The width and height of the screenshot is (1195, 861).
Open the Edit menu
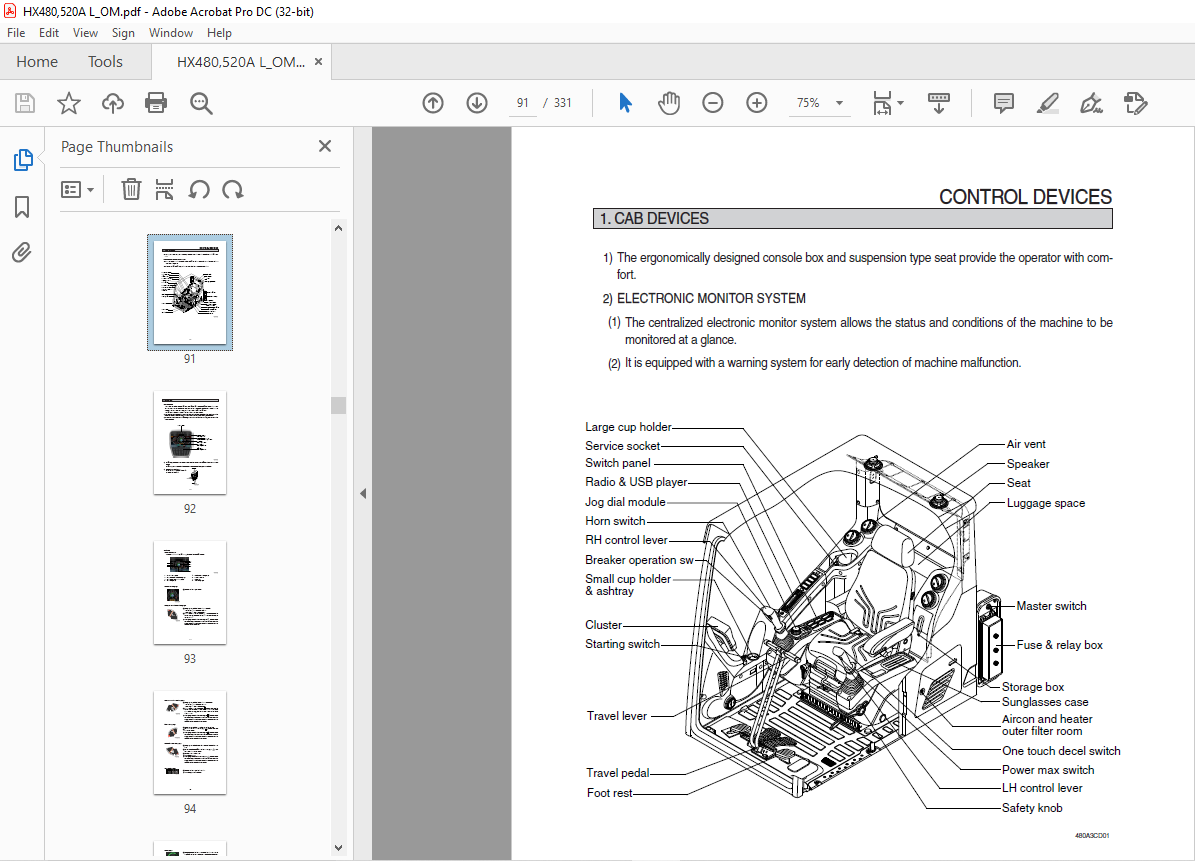(49, 33)
